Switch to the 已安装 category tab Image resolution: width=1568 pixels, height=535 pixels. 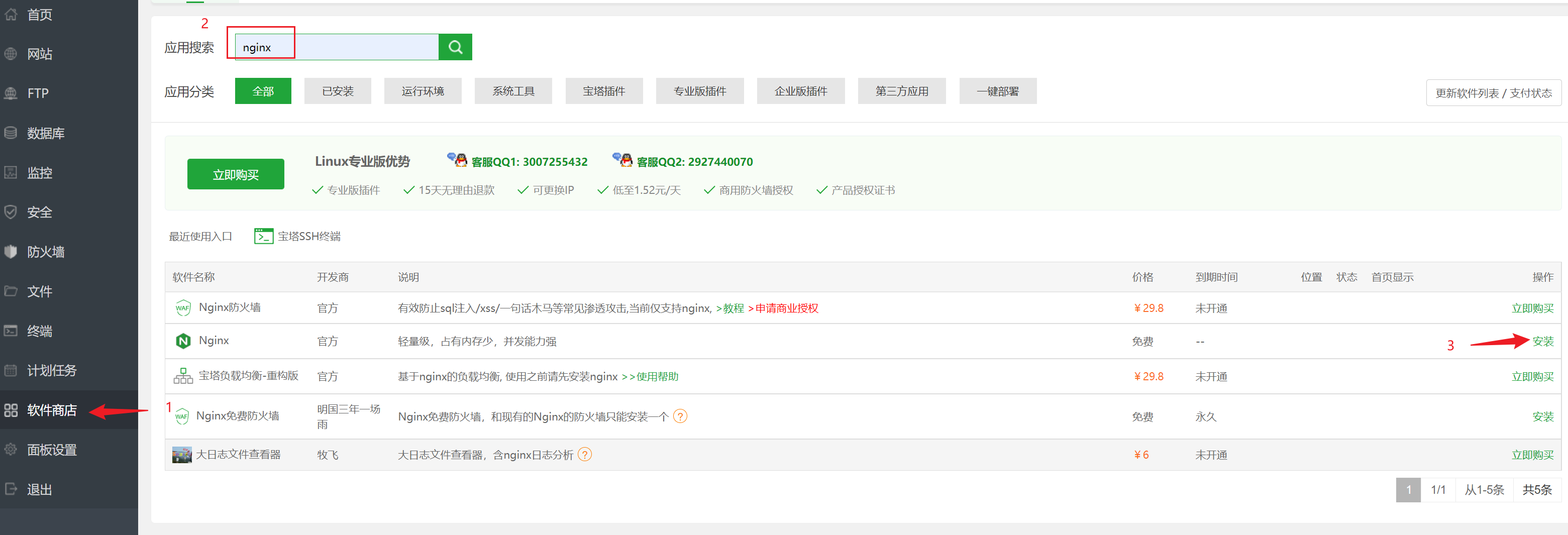[x=337, y=91]
